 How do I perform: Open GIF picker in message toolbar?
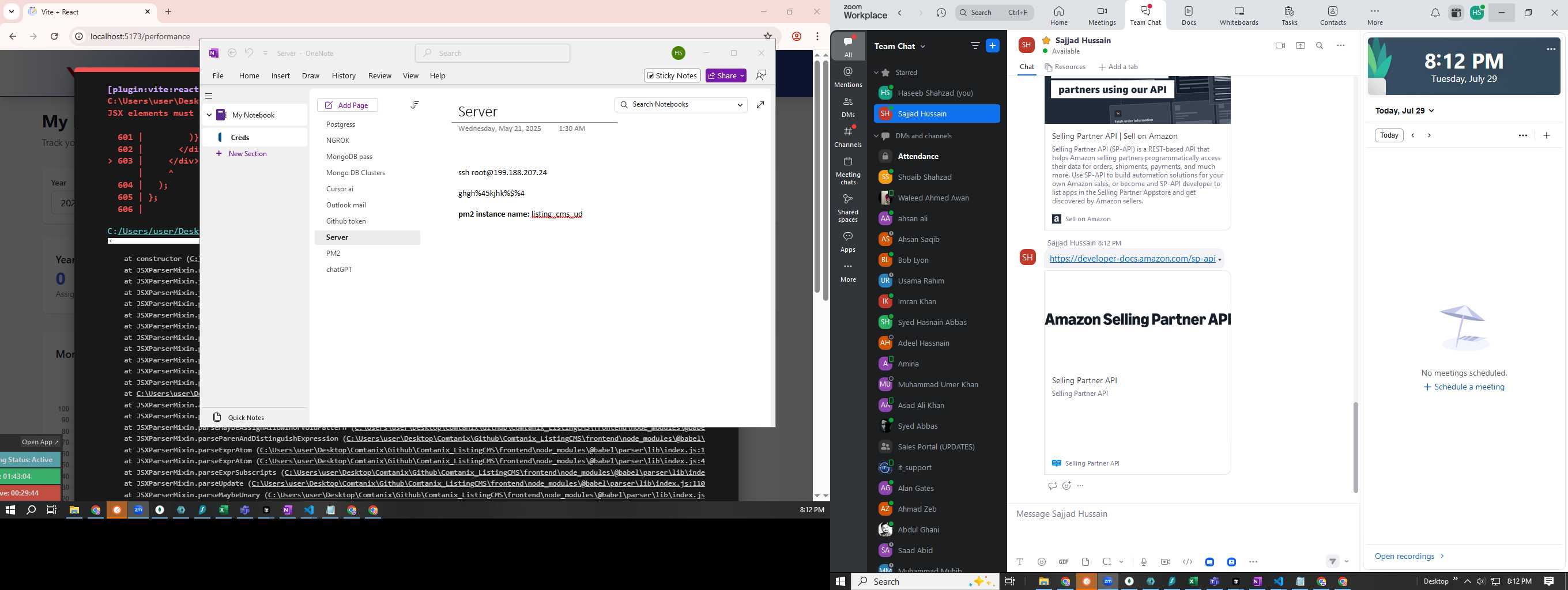pyautogui.click(x=1064, y=561)
